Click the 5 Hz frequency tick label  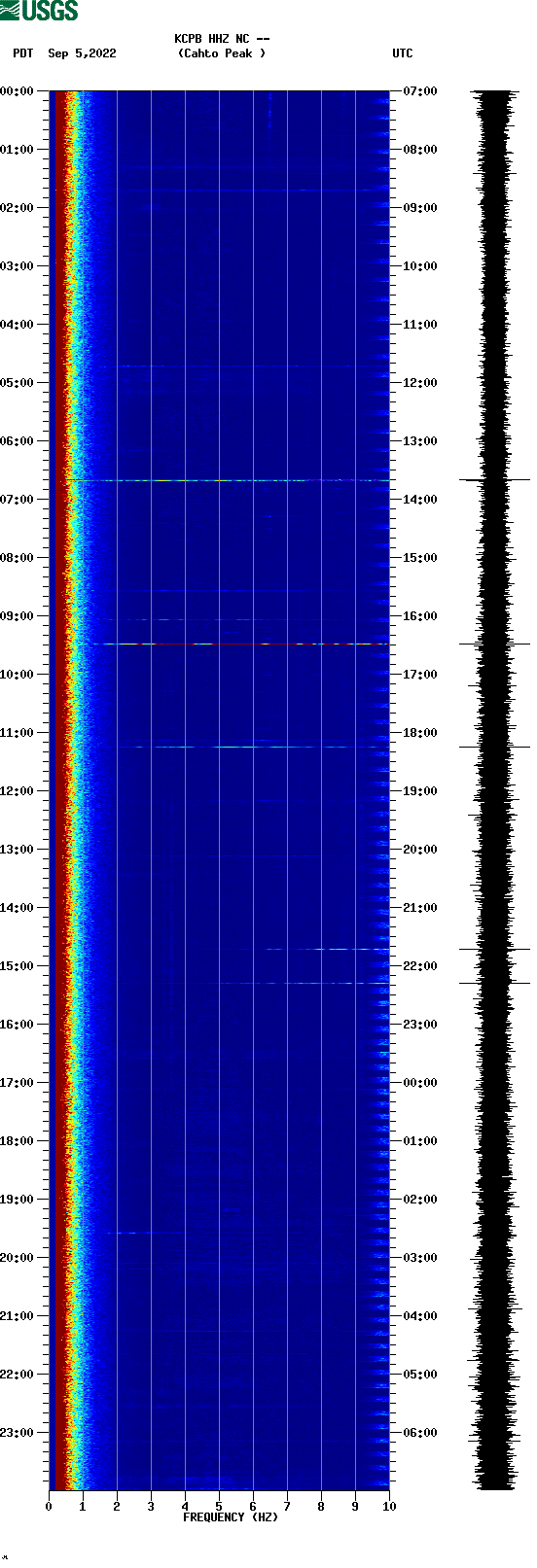coord(219,1507)
